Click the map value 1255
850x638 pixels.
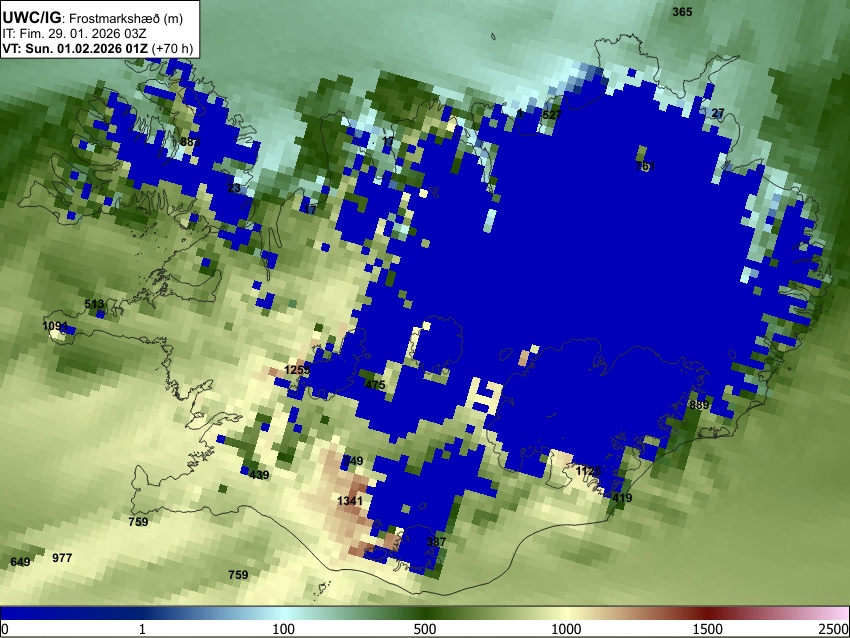[x=297, y=370]
